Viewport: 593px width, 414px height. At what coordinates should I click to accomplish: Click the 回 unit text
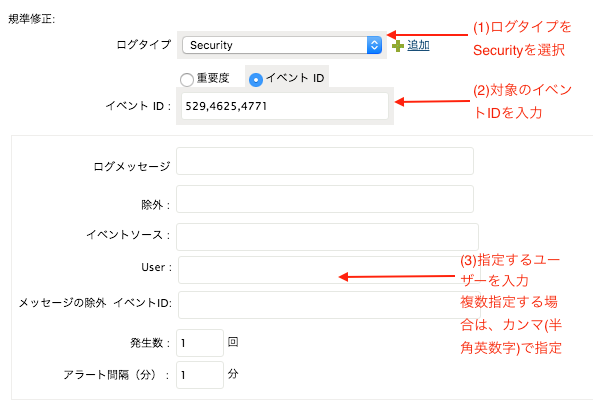(233, 342)
